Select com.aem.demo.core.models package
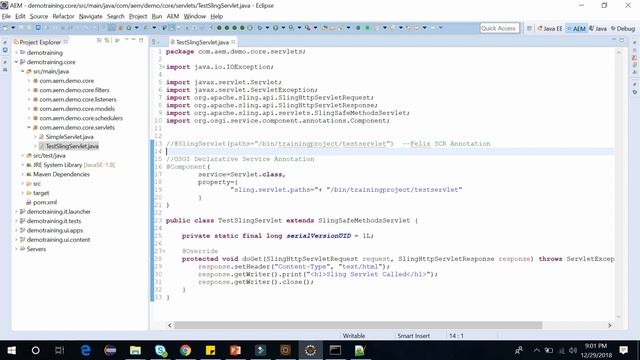The image size is (640, 360). [x=77, y=109]
